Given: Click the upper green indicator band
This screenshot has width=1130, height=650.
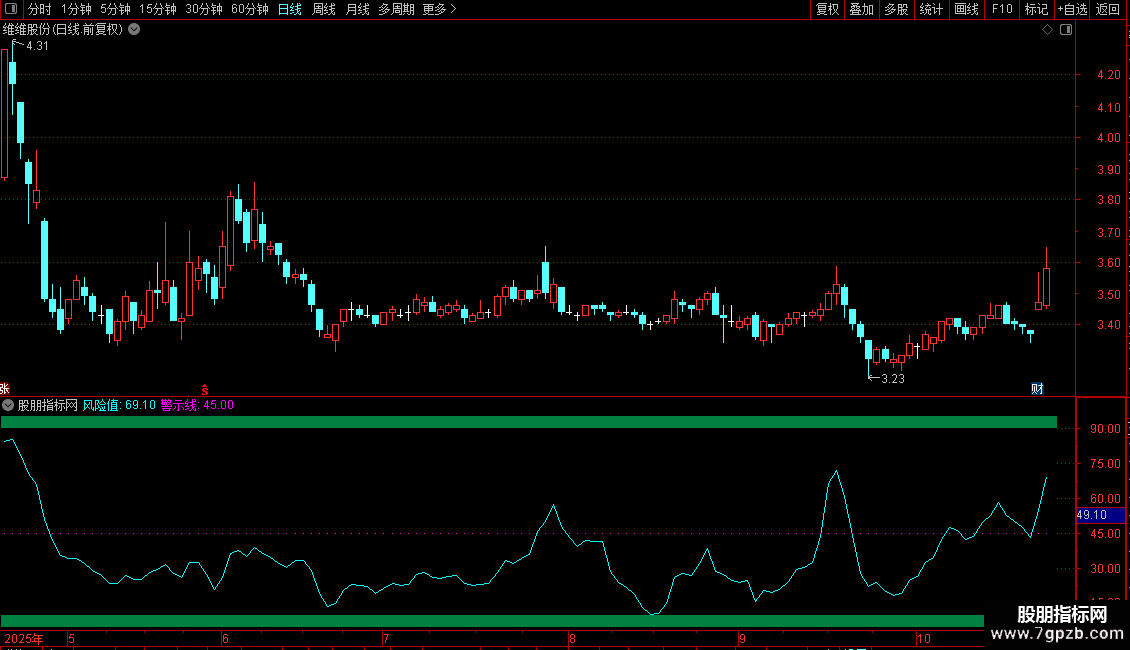Looking at the screenshot, I should click(528, 422).
